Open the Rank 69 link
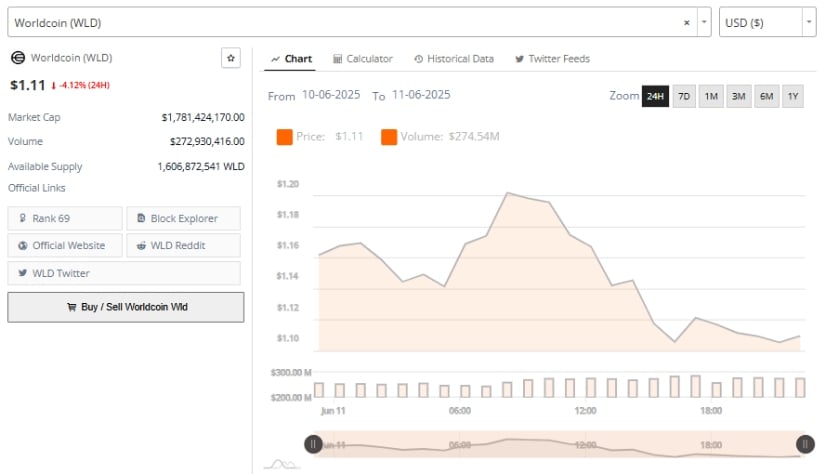Viewport: 825px width, 474px height. 65,218
